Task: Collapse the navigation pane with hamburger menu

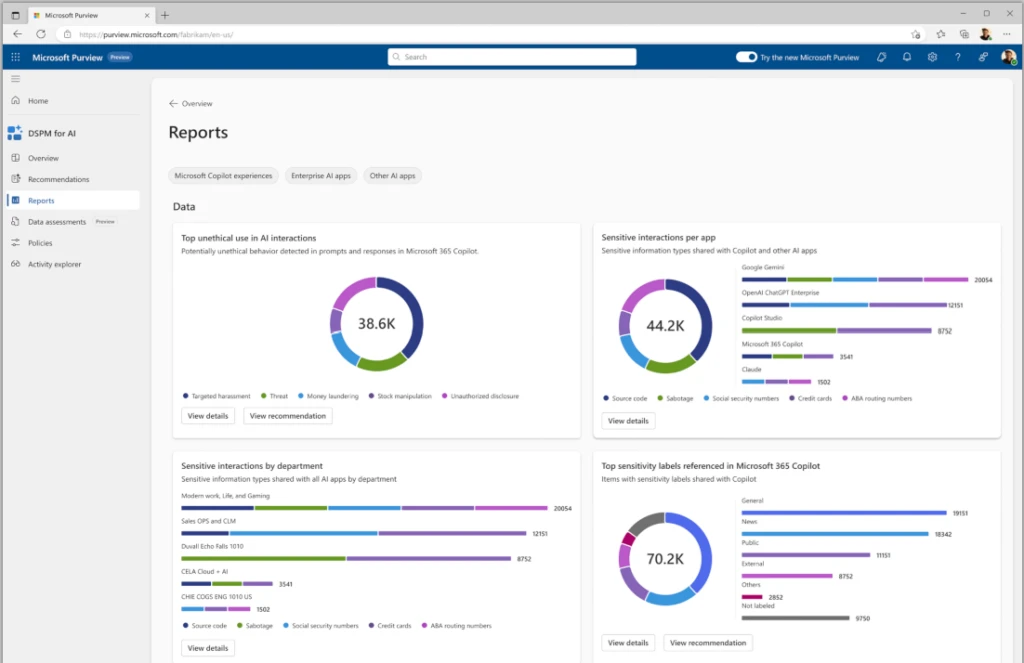Action: tap(15, 78)
